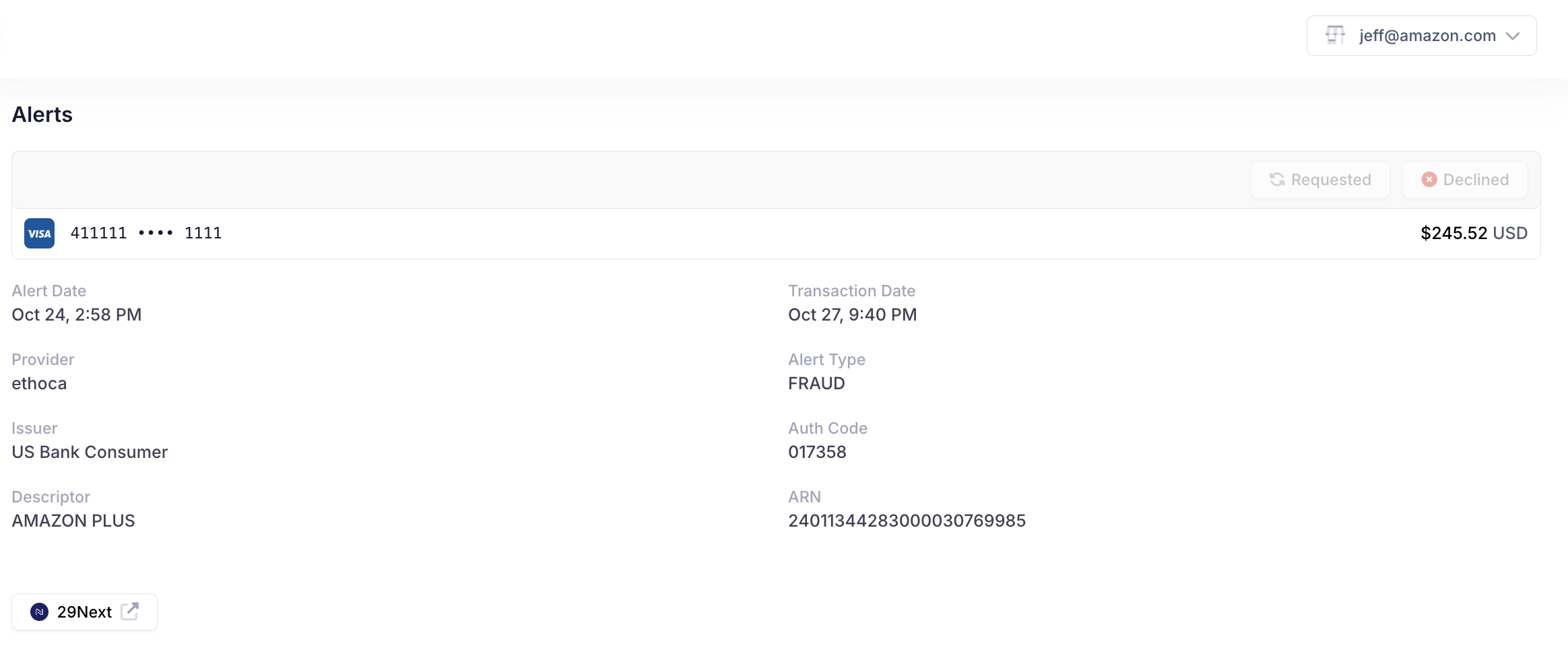
Task: Open the jeff@amazon.com account selector
Action: [x=1427, y=36]
